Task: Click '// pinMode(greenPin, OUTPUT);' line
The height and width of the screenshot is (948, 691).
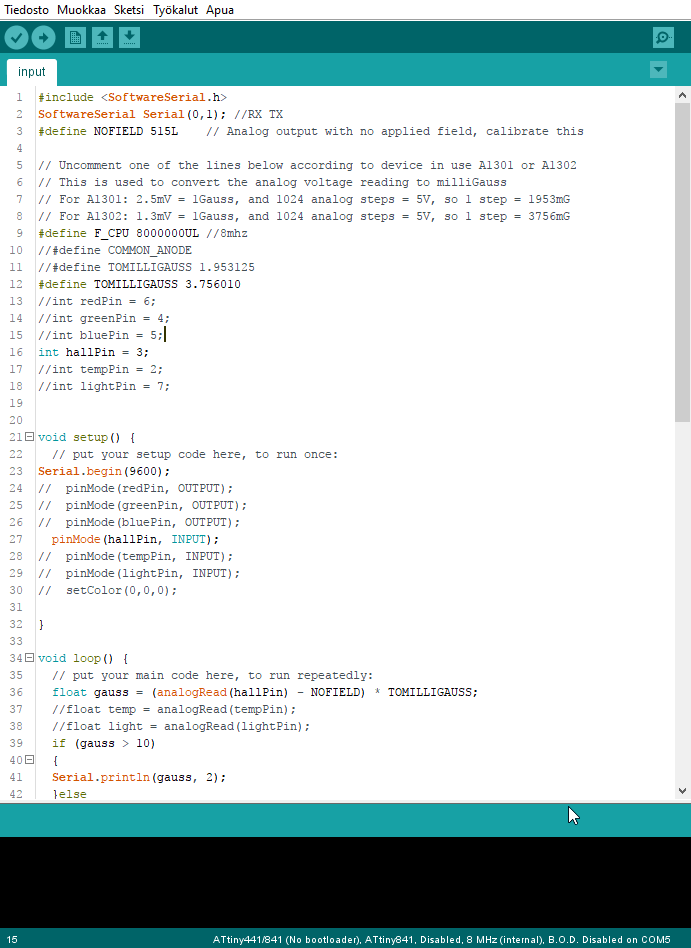Action: coord(143,505)
